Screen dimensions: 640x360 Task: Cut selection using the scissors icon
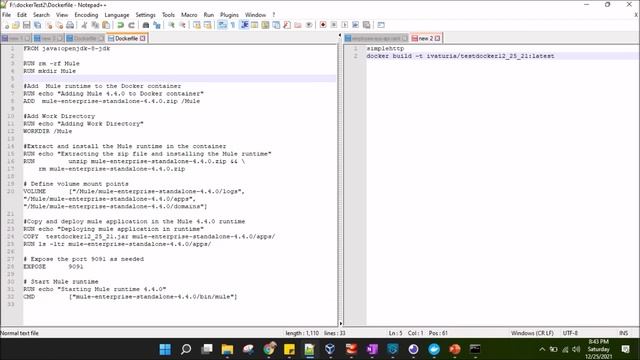pos(84,25)
